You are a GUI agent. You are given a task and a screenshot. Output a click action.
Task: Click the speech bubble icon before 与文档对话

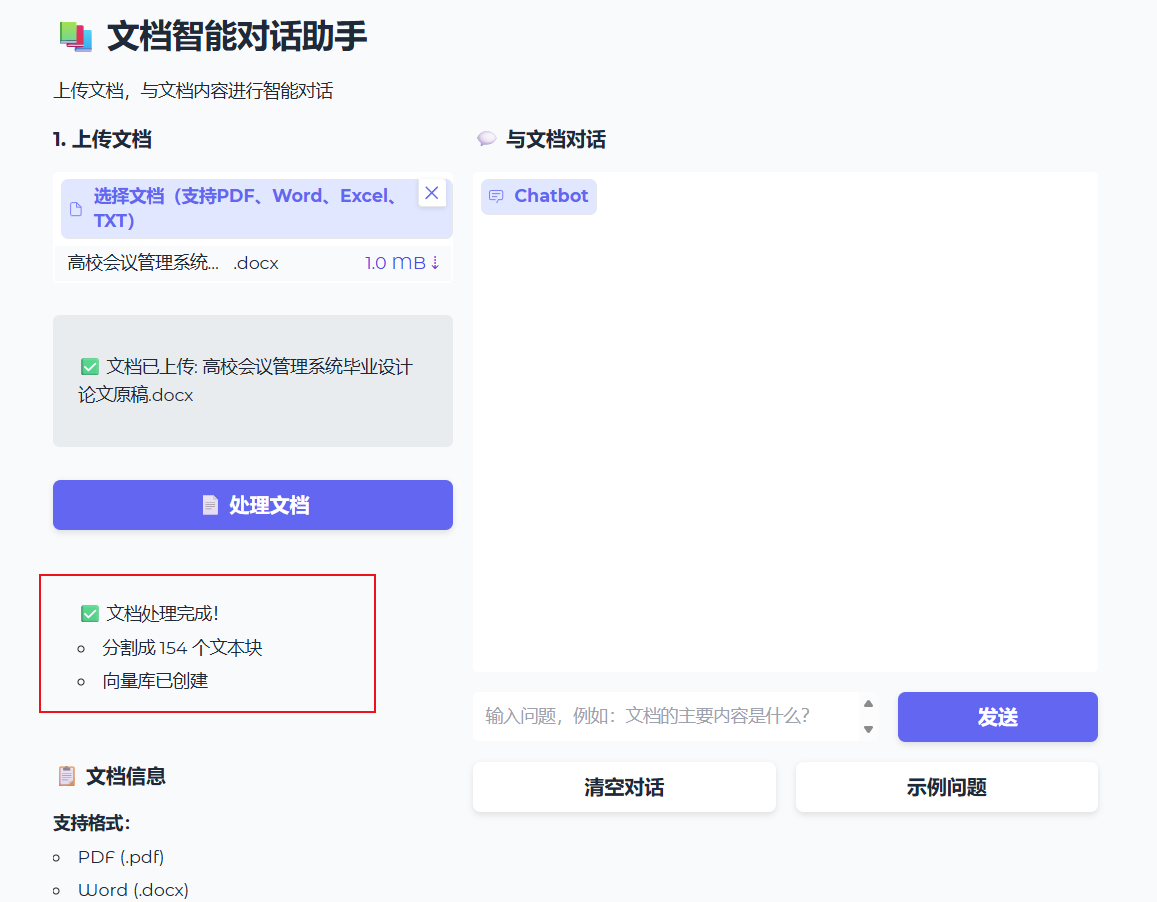(486, 139)
